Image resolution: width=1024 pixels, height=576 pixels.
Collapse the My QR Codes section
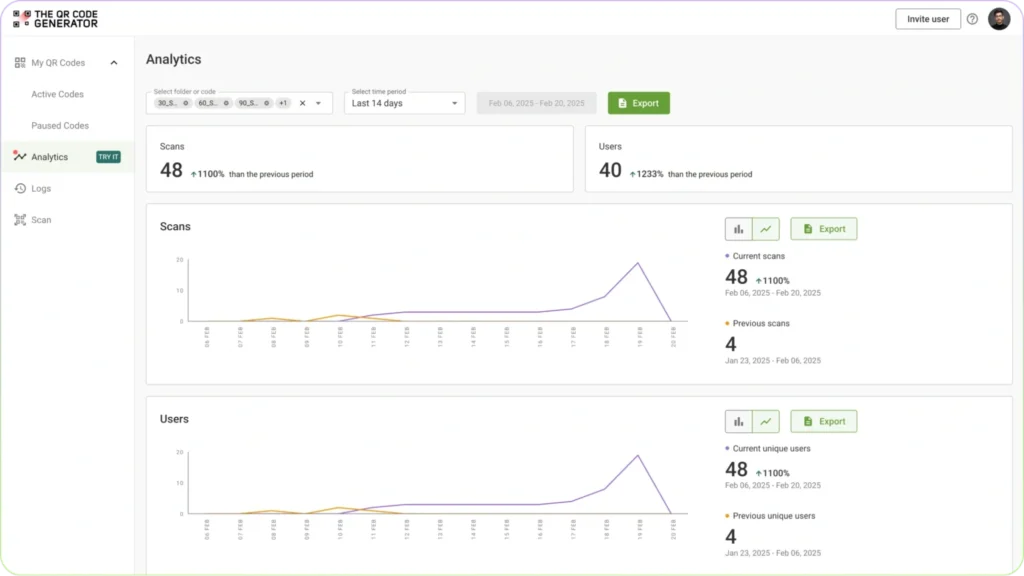tap(113, 62)
